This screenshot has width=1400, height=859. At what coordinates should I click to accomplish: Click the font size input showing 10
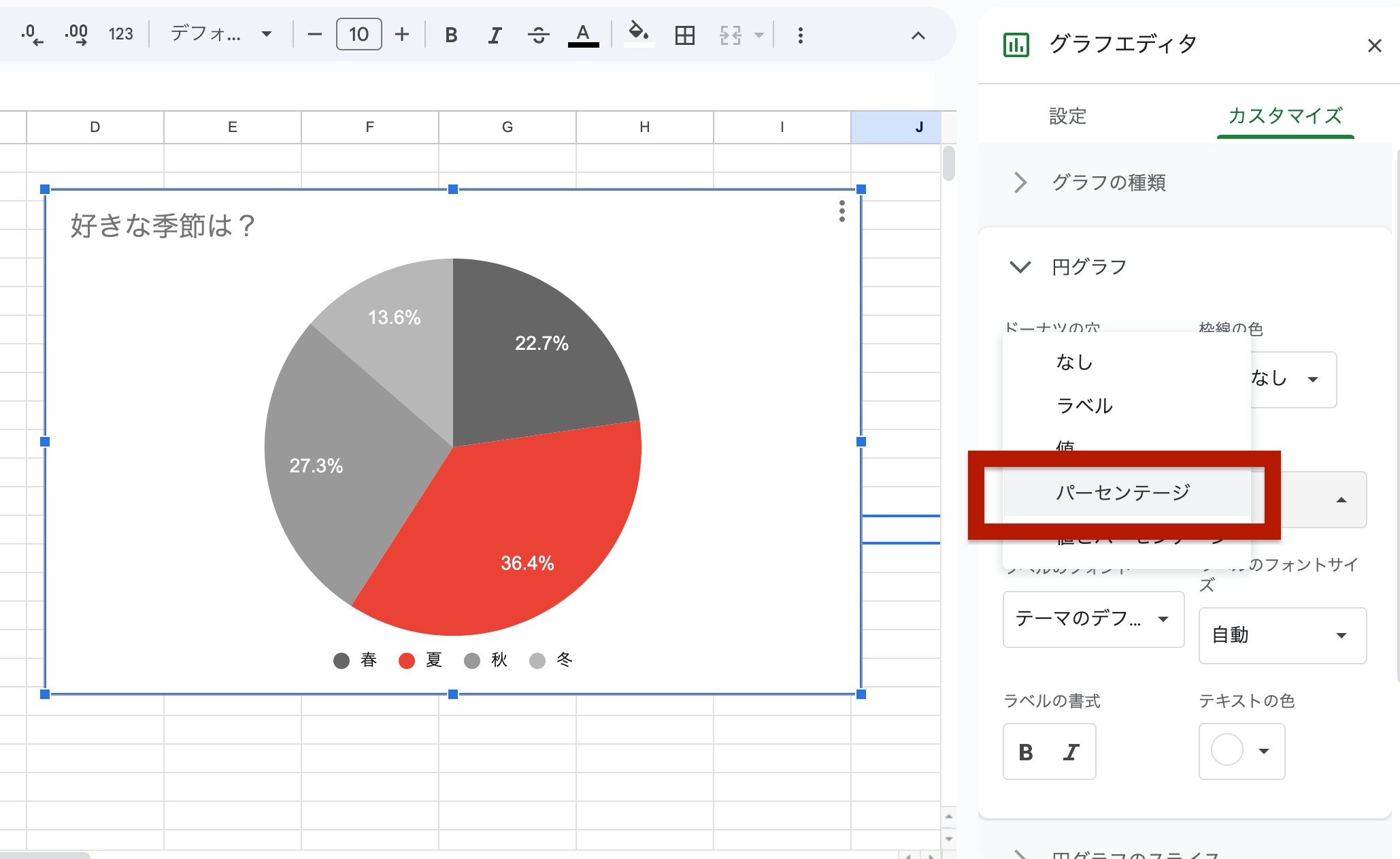click(x=359, y=35)
